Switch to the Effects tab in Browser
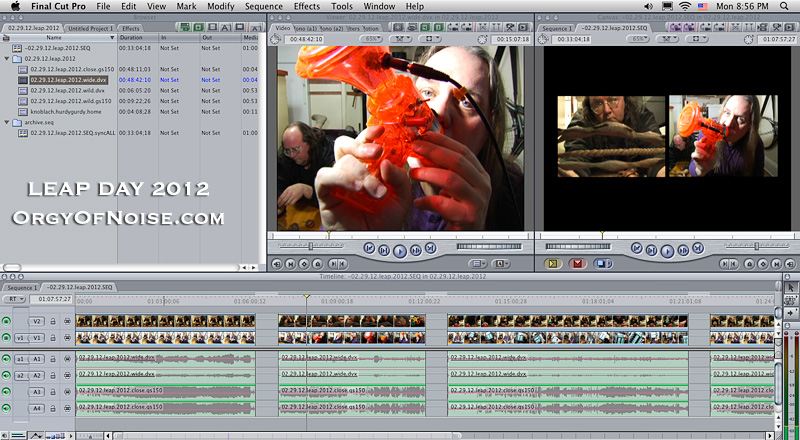Screen dimensions: 800x440 pyautogui.click(x=130, y=28)
